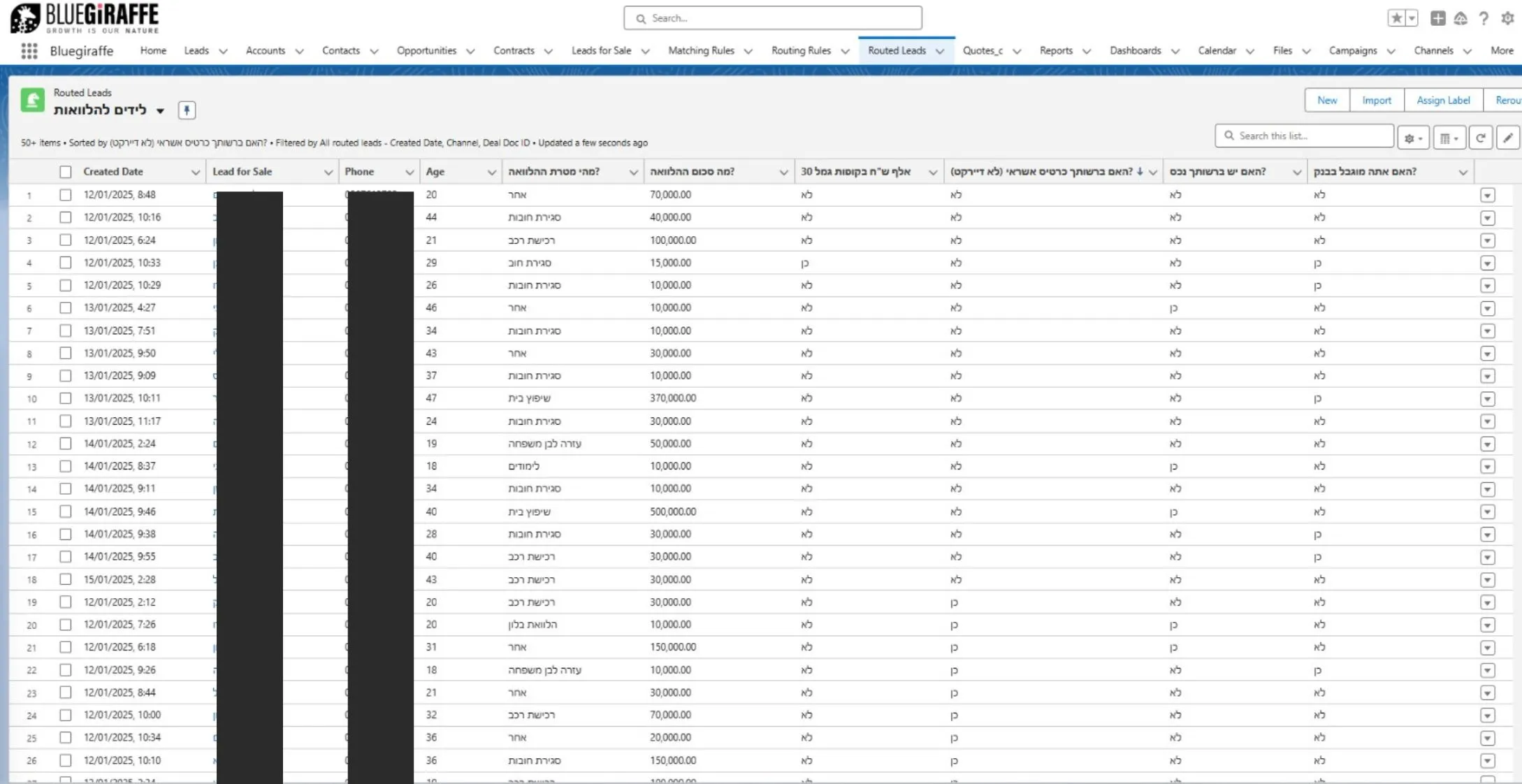Check the select-all rows checkbox
Image resolution: width=1522 pixels, height=784 pixels.
66,172
